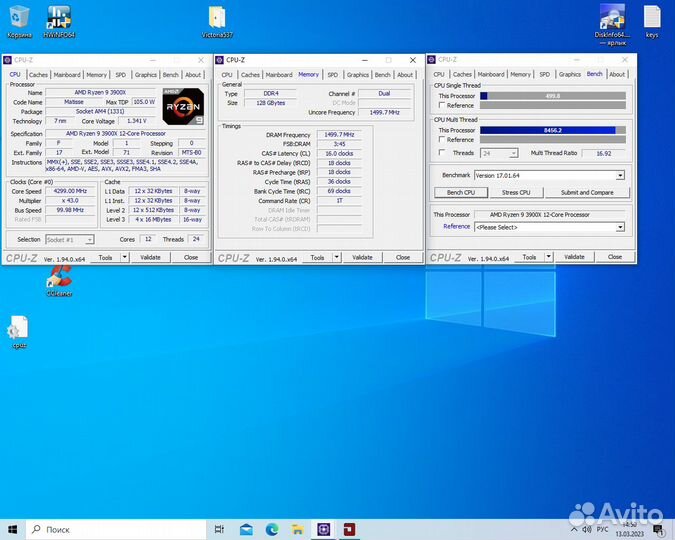675x540 pixels.
Task: Click the Multi Thread Ratio value 16.92
Action: [604, 153]
